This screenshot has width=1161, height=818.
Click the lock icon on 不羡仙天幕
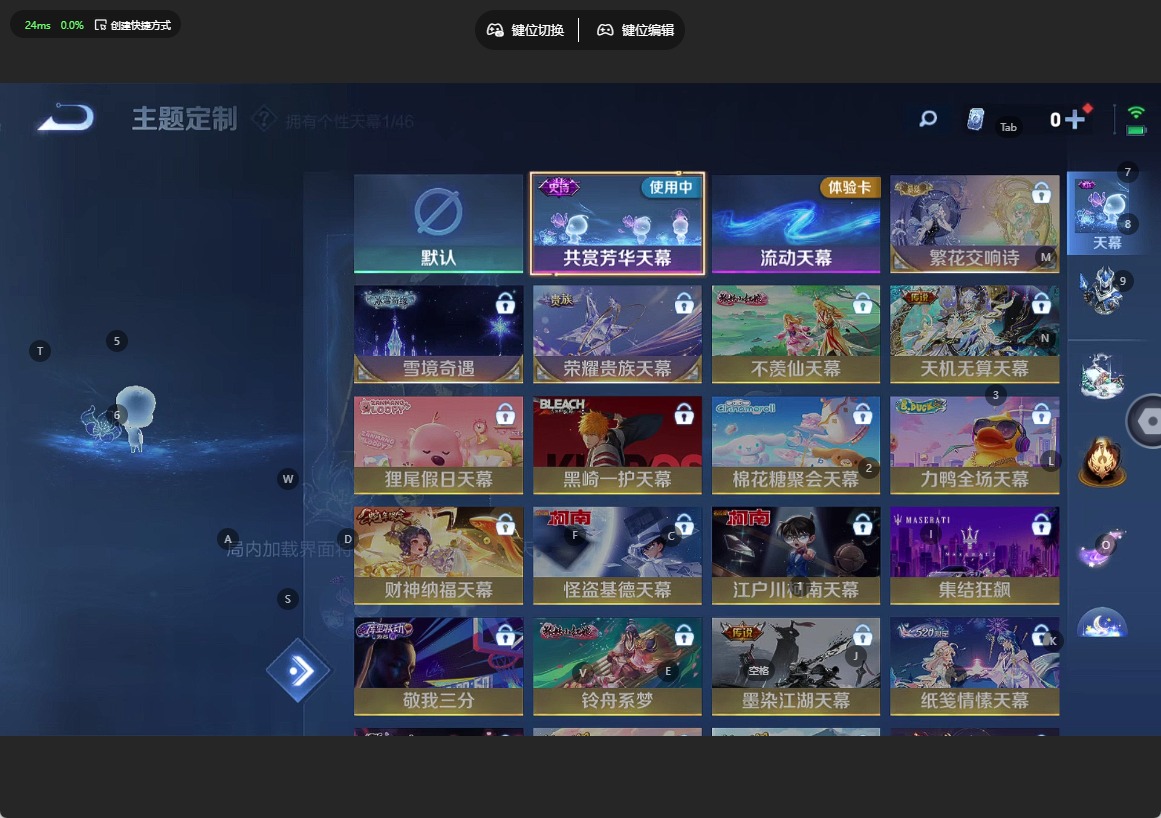(863, 303)
